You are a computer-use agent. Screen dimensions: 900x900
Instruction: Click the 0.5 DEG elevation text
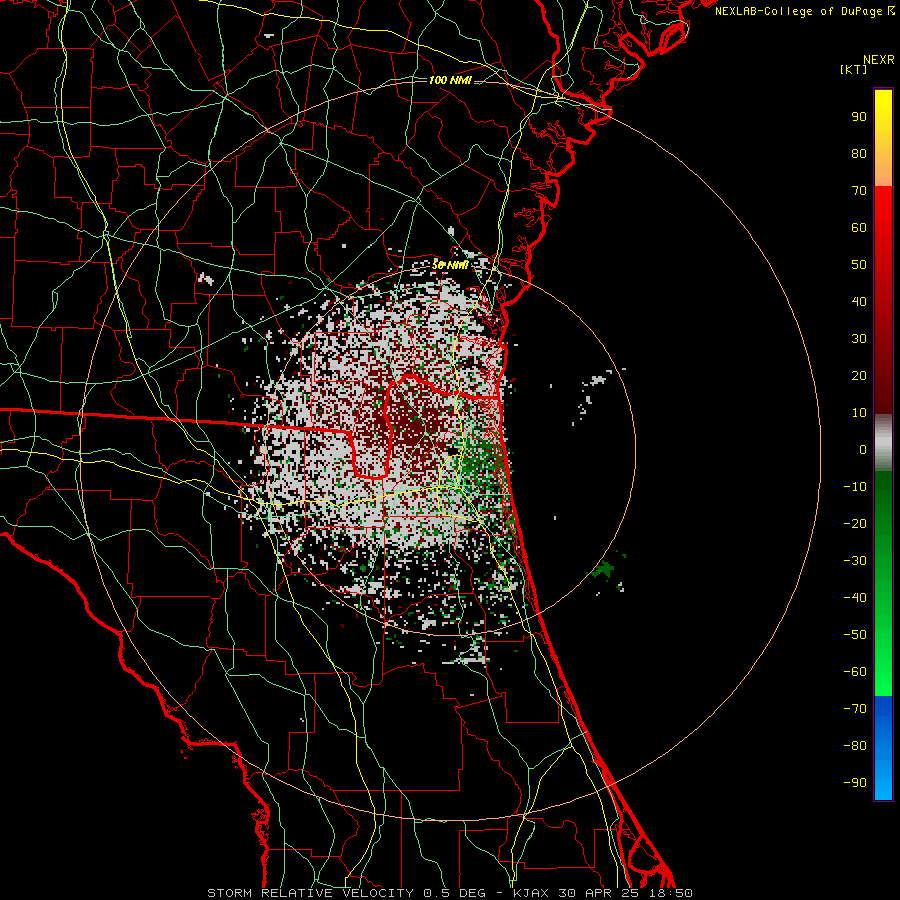tap(455, 893)
